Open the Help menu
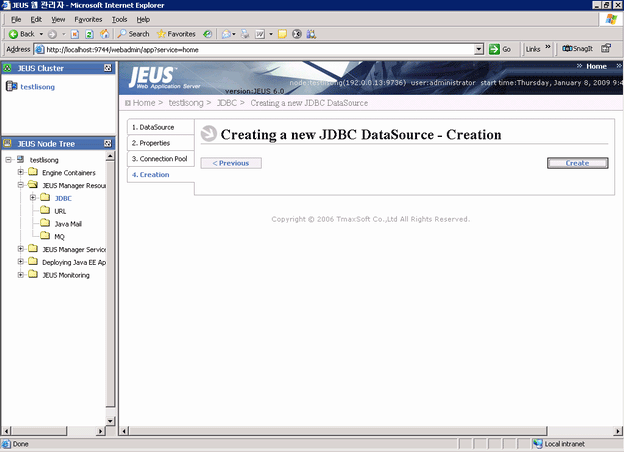Viewport: 624px width, 452px height. tap(143, 19)
